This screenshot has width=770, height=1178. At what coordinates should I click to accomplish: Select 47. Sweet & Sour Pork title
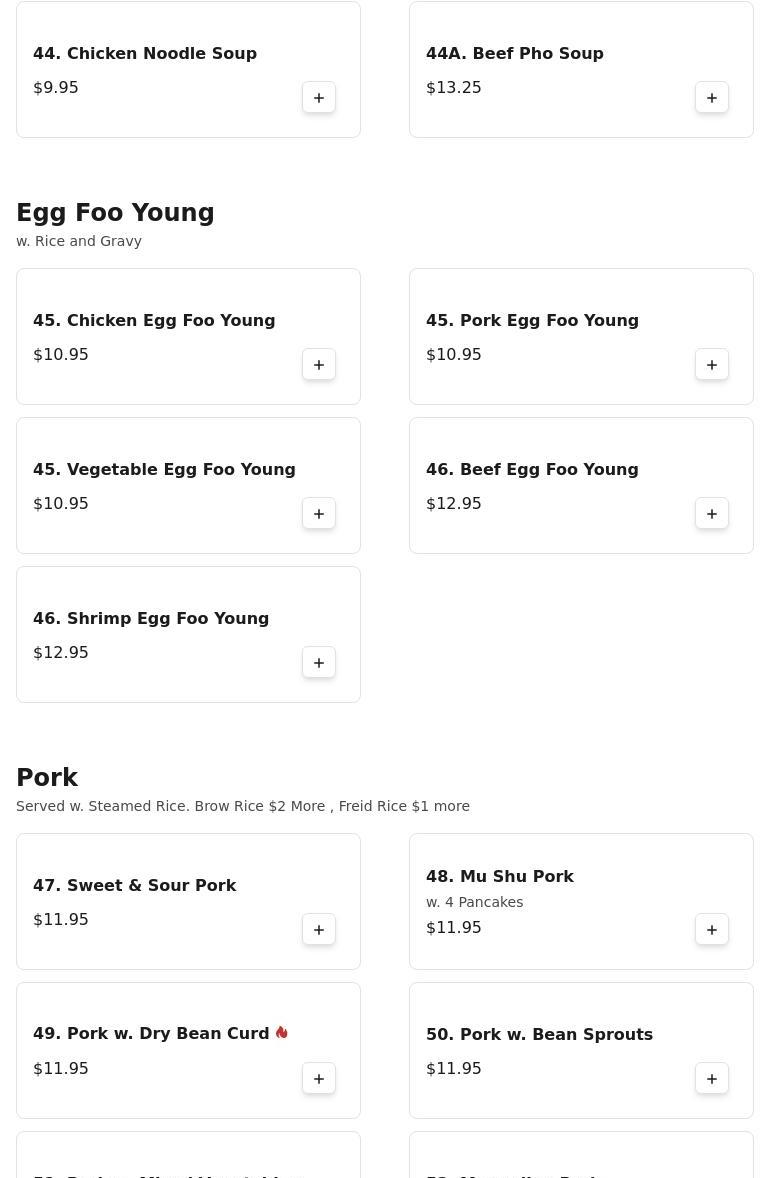(x=134, y=886)
